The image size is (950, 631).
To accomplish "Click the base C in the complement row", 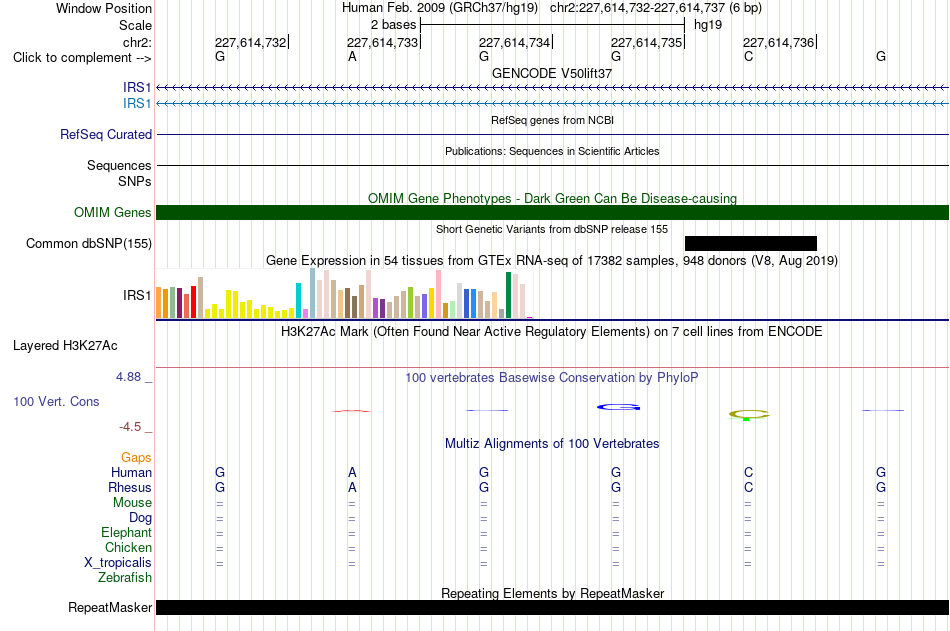I will pos(749,57).
